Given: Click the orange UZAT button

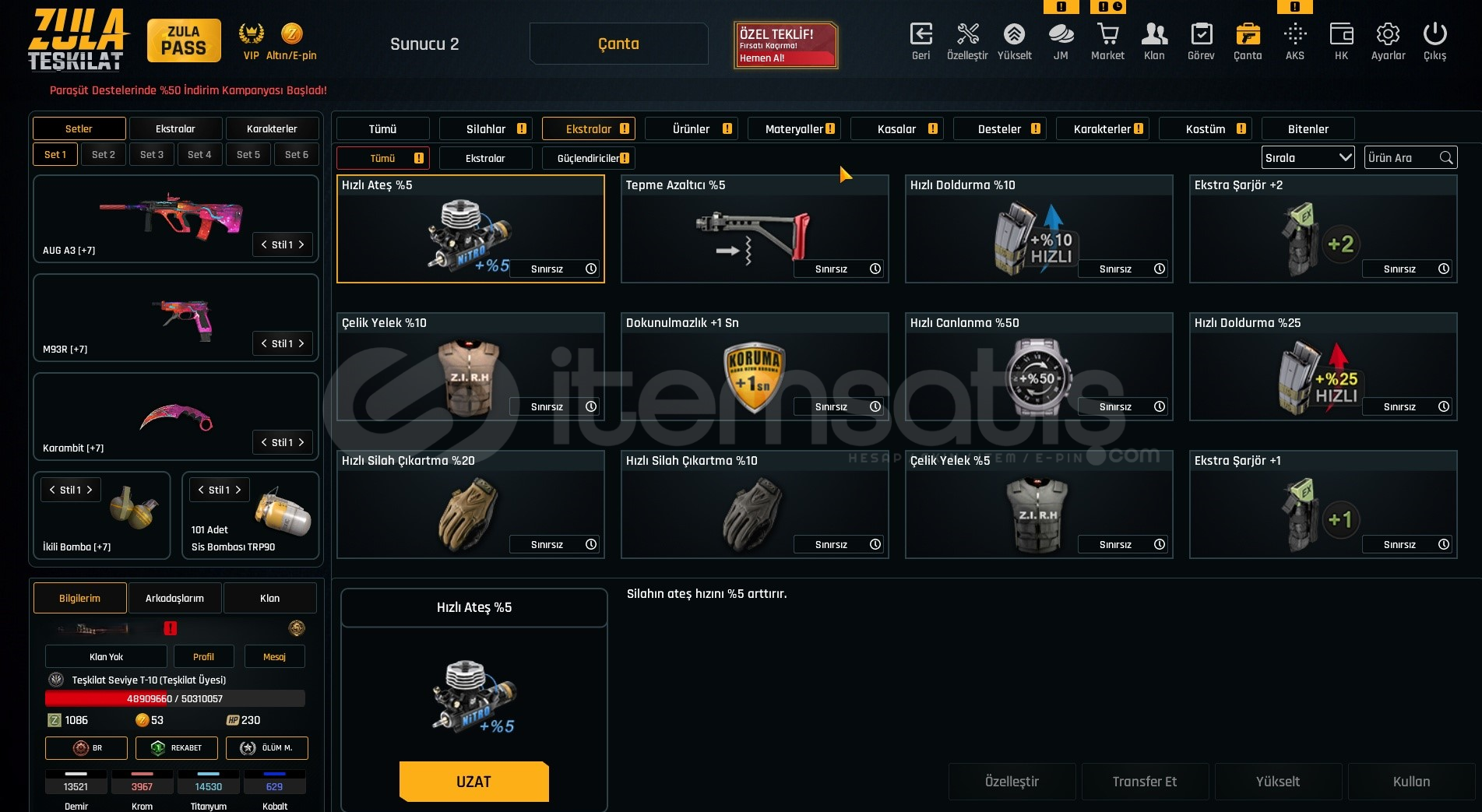Looking at the screenshot, I should pos(473,782).
